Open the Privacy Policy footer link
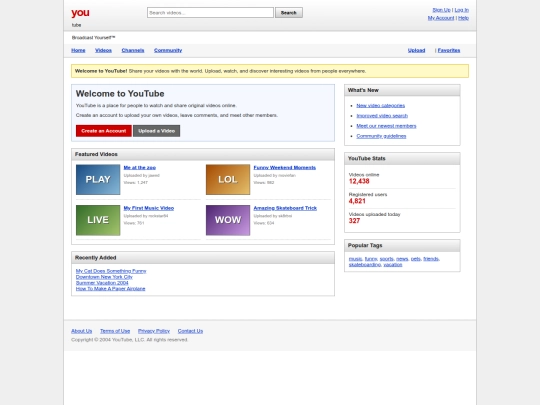 [x=154, y=331]
